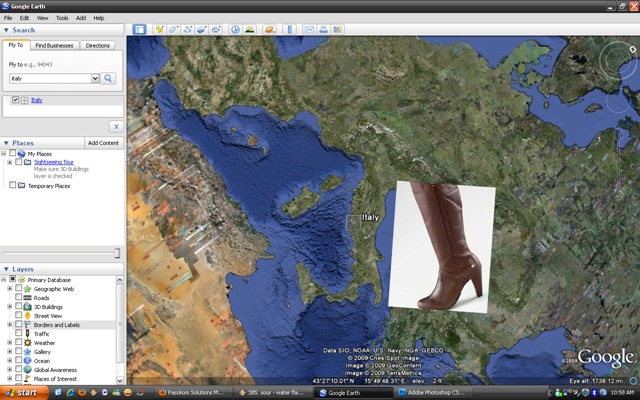Switch to the Find Businesses tab

coord(54,45)
